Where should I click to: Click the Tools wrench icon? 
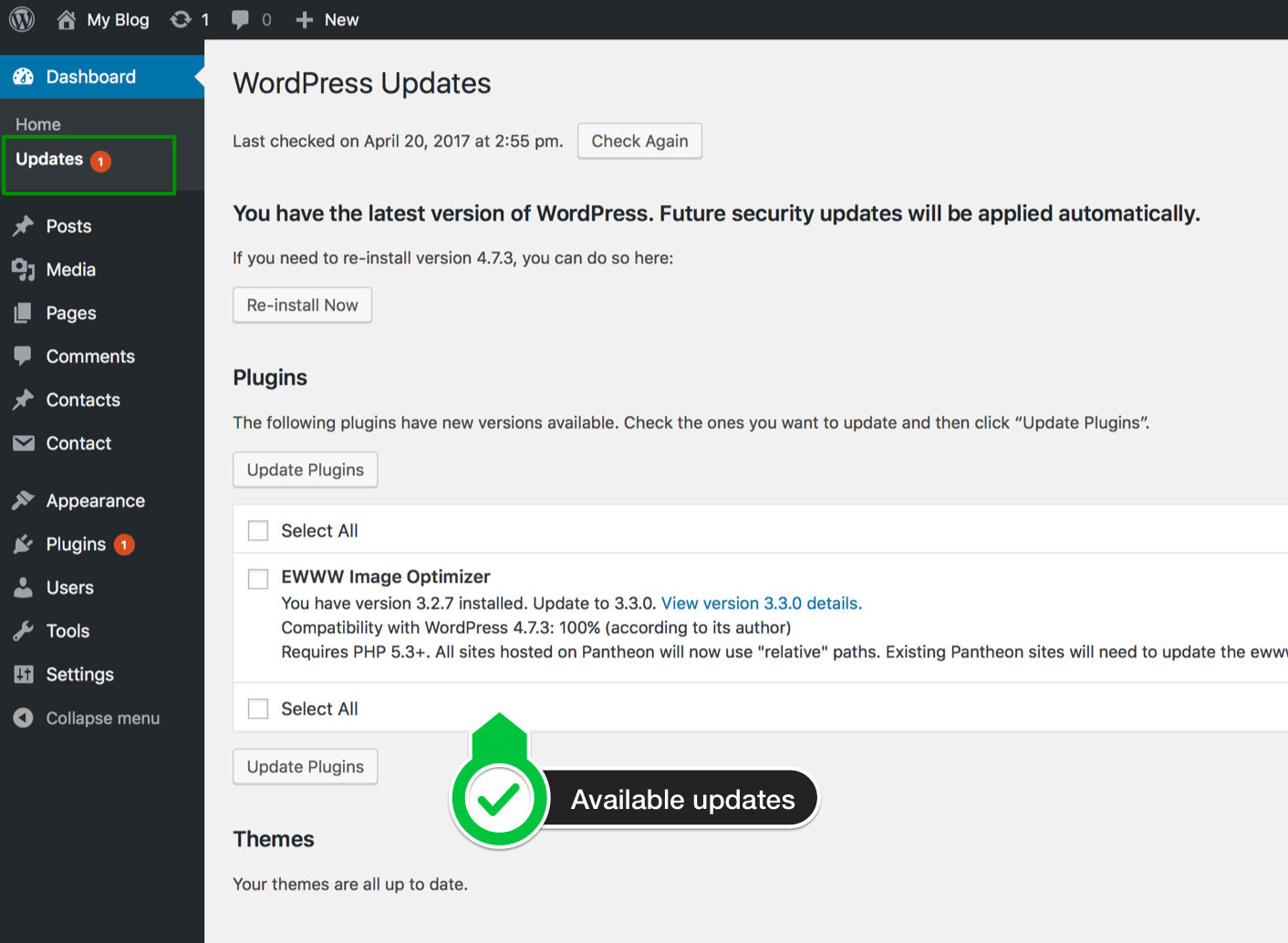pyautogui.click(x=24, y=631)
